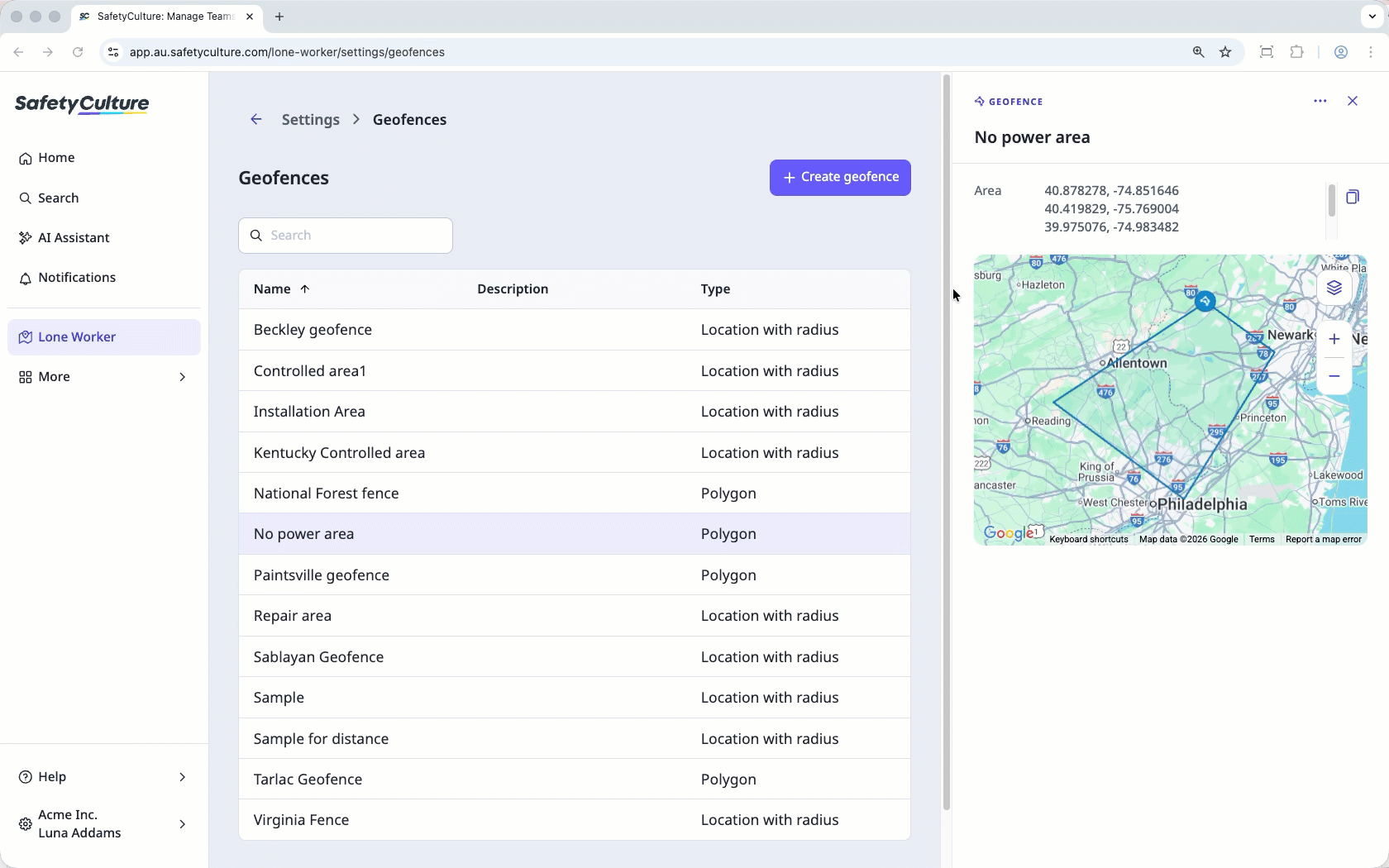Click the coordinates list scrollbar
This screenshot has width=1389, height=868.
[x=1331, y=200]
